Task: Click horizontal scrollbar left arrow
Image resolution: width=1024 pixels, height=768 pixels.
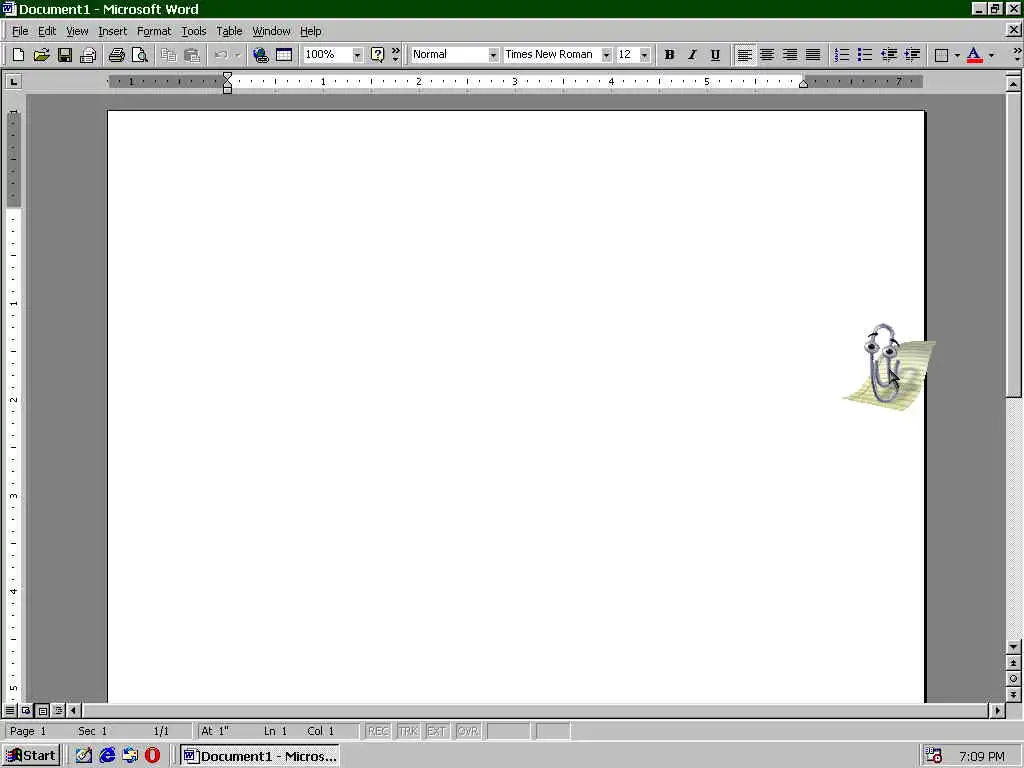Action: (x=74, y=710)
